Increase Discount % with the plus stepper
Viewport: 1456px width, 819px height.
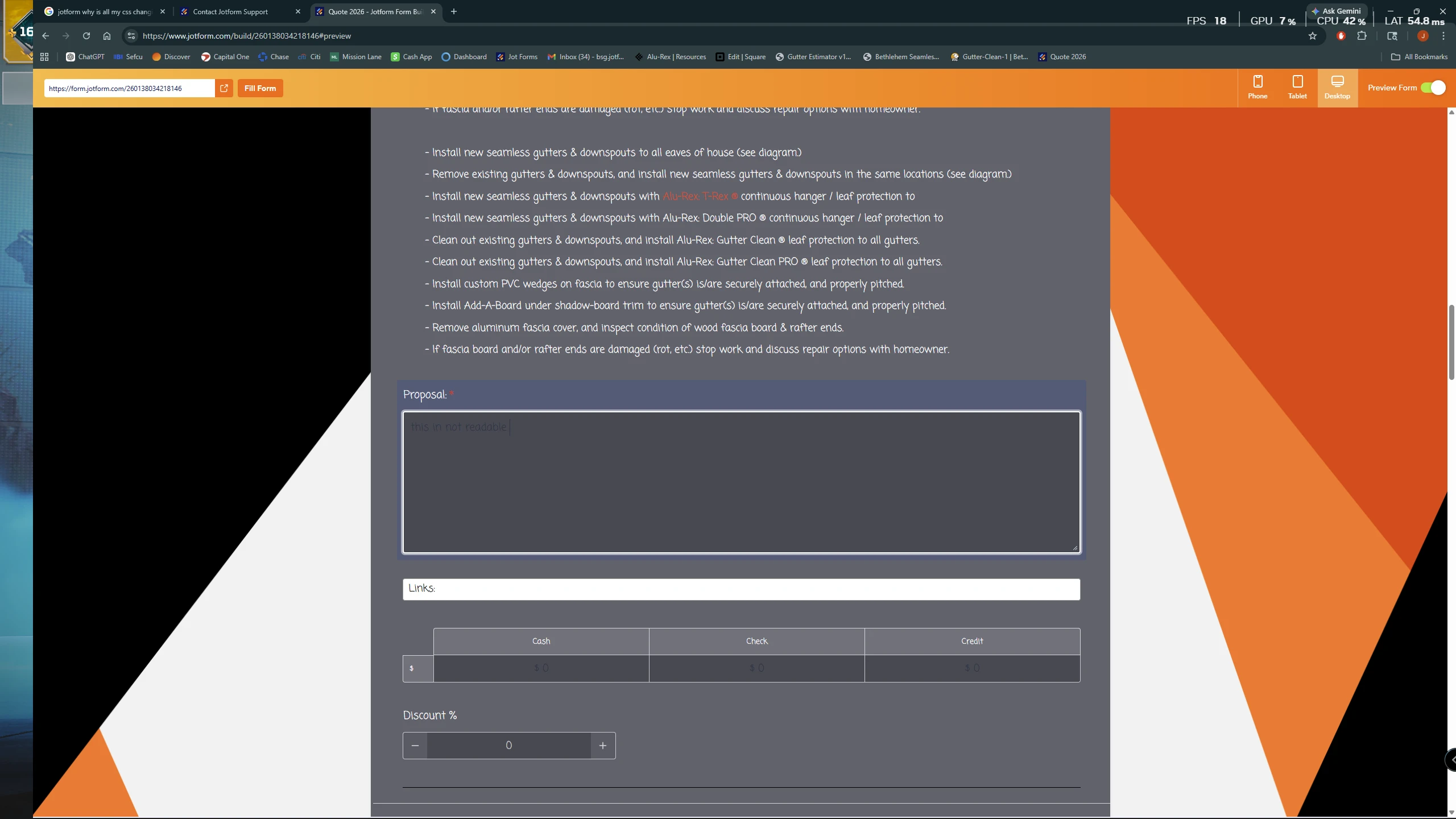coord(602,745)
